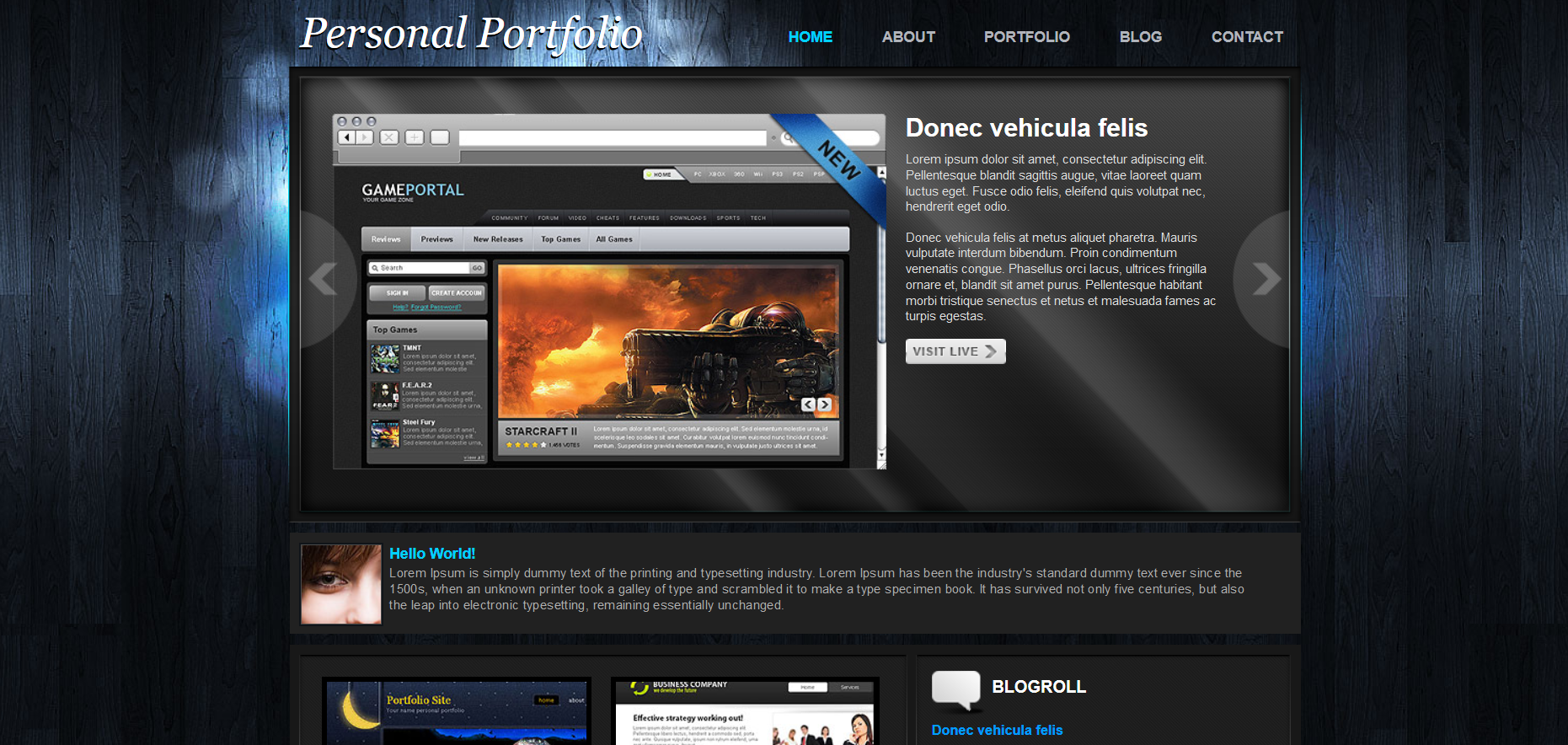Click the BLOGROLL speech bubble icon
The width and height of the screenshot is (1568, 745).
955,689
